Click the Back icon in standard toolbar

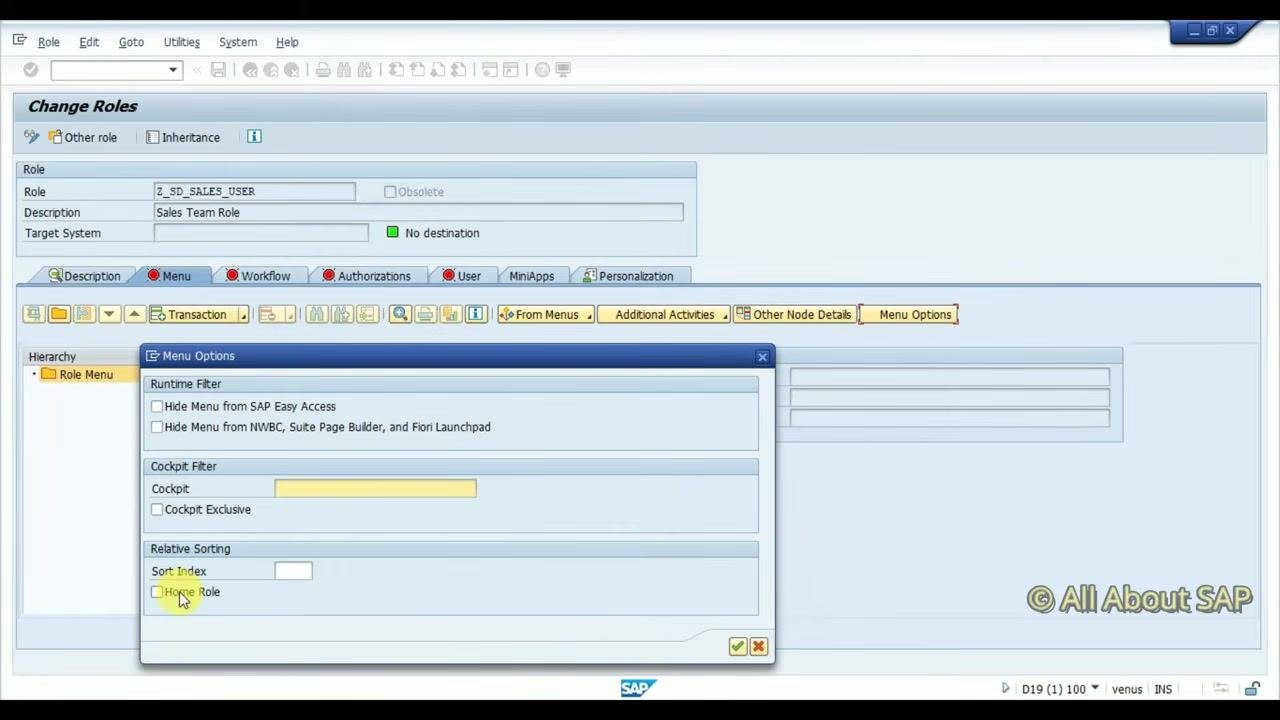click(250, 70)
